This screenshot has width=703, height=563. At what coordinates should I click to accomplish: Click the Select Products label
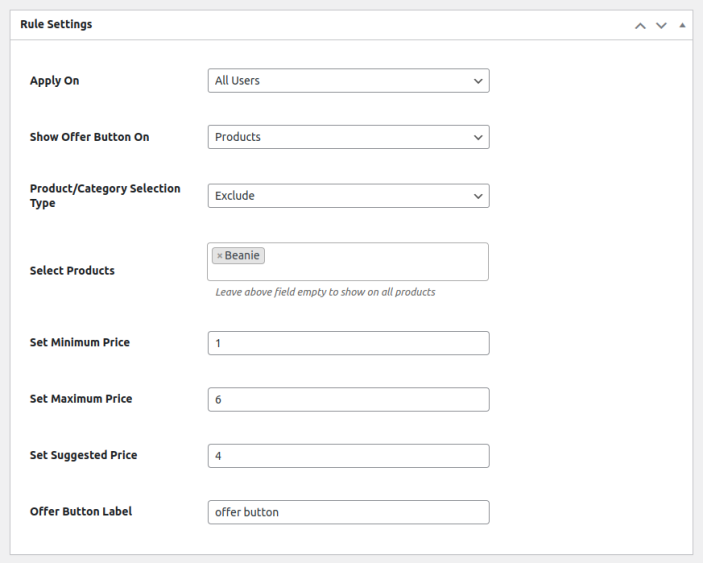click(72, 271)
